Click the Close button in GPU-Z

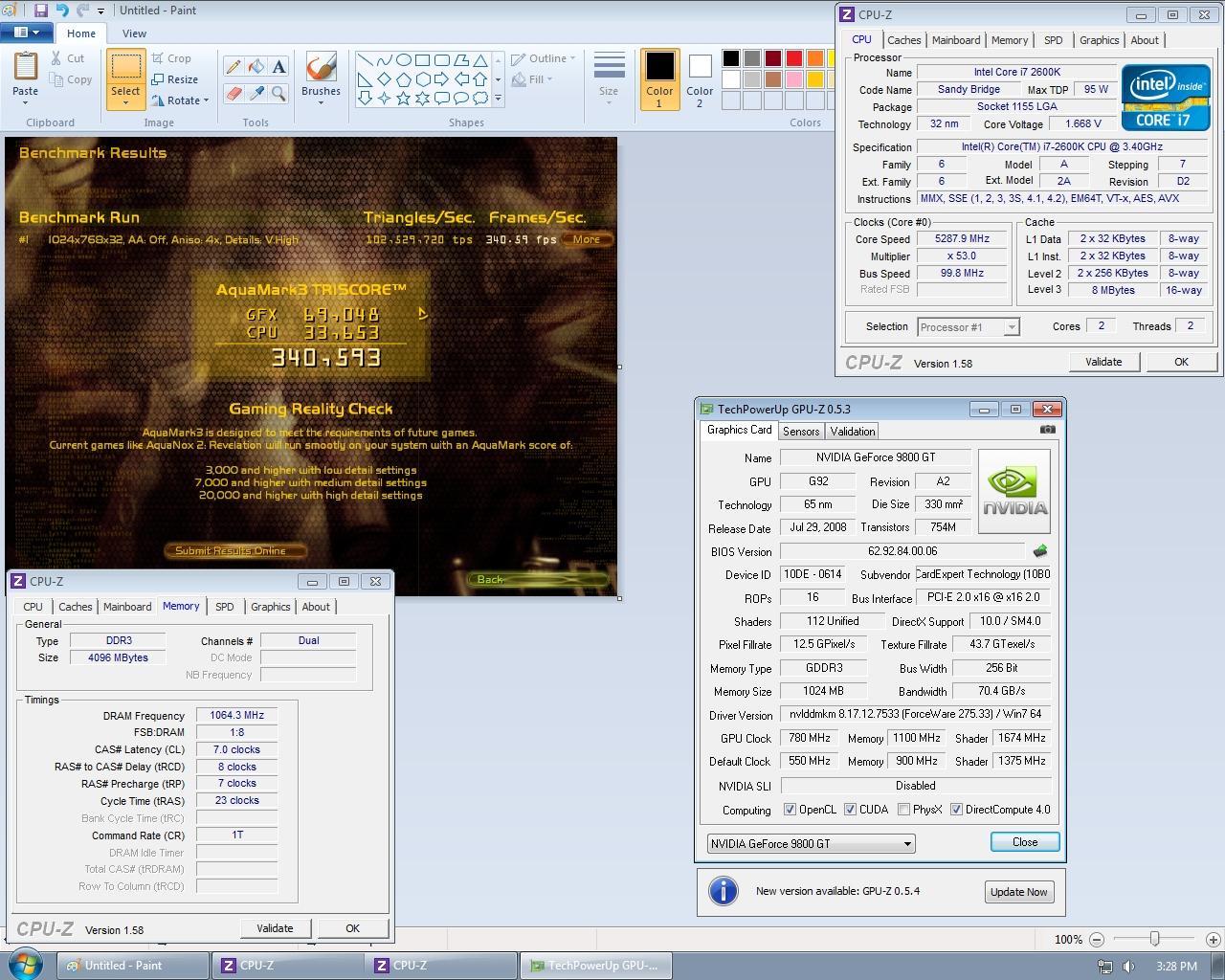pyautogui.click(x=1025, y=842)
